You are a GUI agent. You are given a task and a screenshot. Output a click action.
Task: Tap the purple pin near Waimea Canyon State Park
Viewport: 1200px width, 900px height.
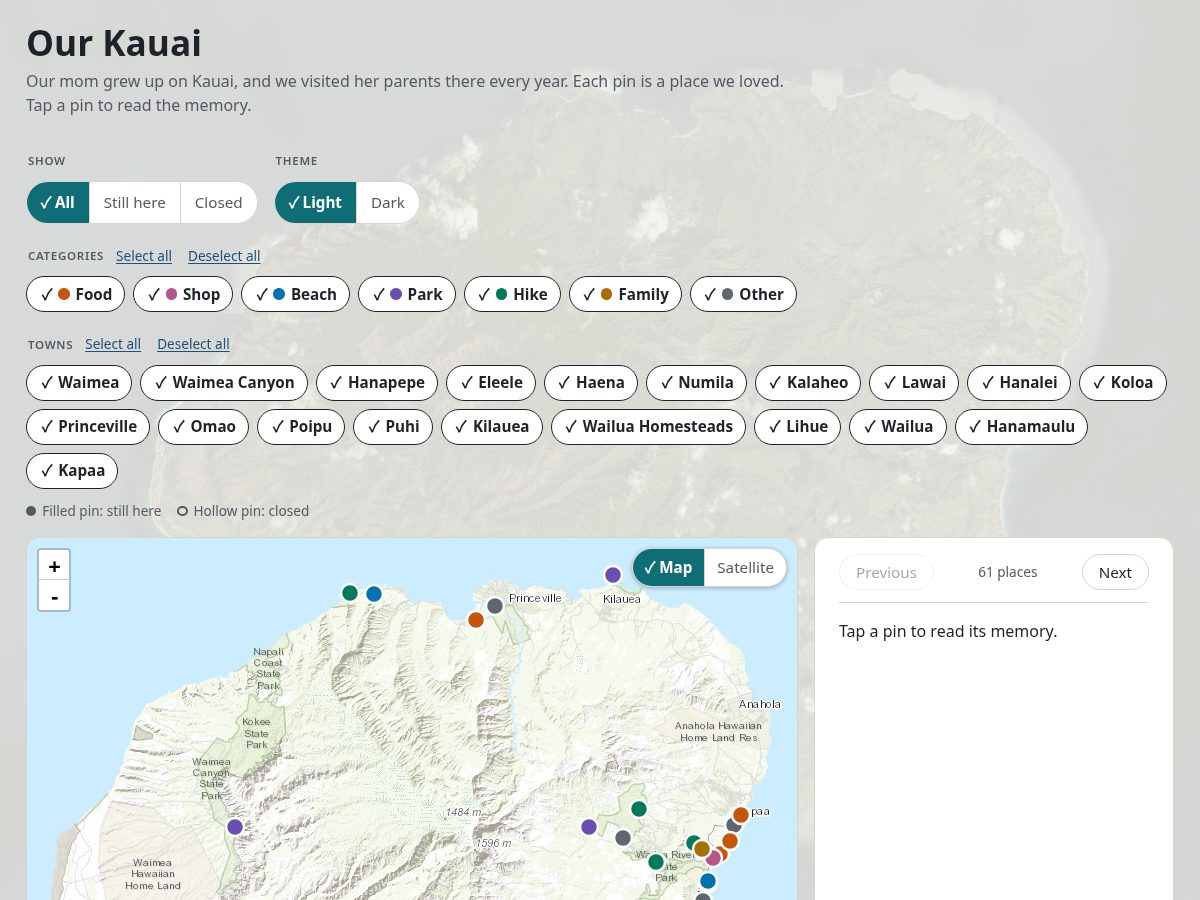[x=235, y=827]
